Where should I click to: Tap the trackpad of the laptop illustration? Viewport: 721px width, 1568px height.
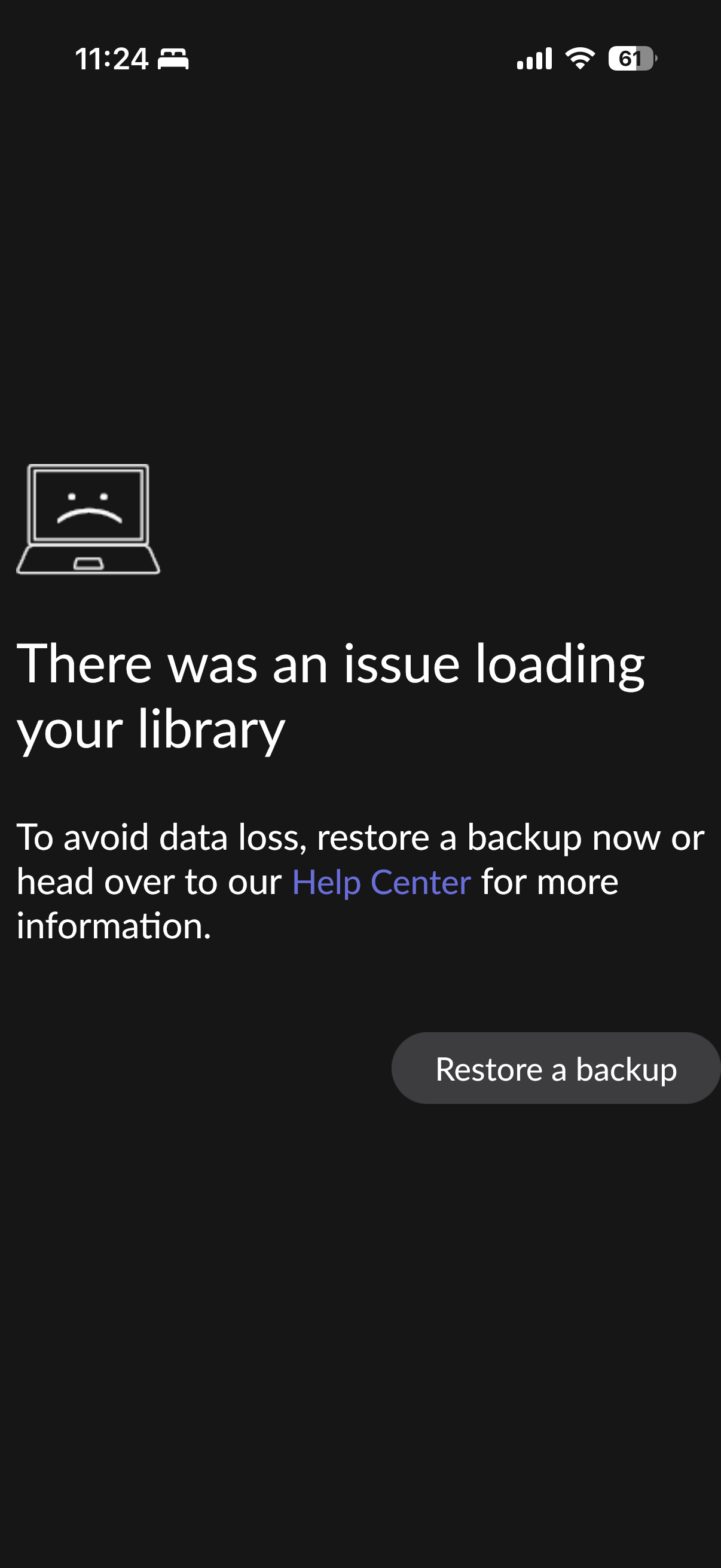[x=89, y=564]
